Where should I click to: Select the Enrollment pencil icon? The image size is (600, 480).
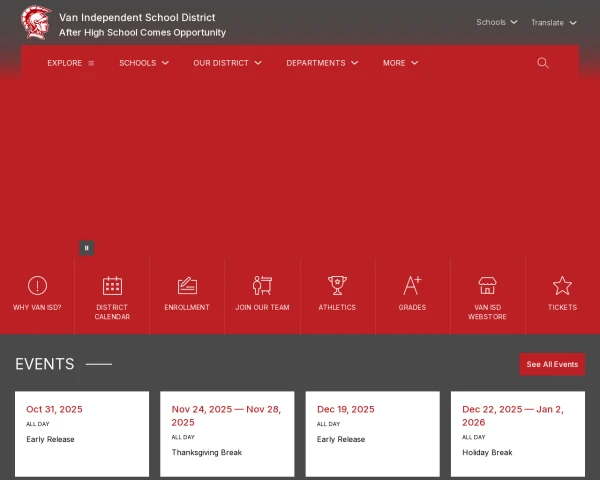coord(187,286)
